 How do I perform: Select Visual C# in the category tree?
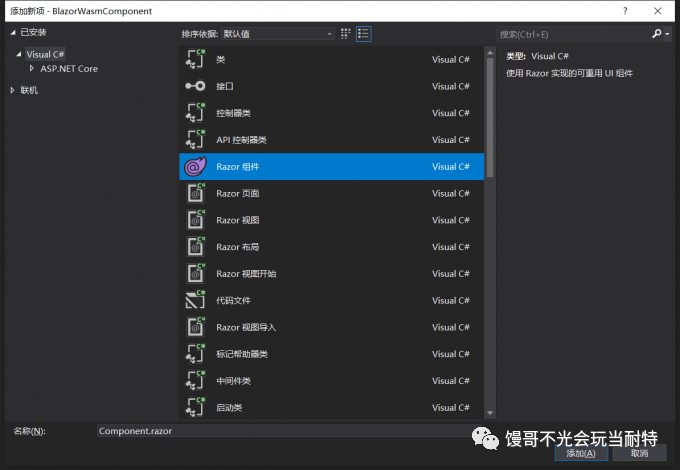[45, 54]
